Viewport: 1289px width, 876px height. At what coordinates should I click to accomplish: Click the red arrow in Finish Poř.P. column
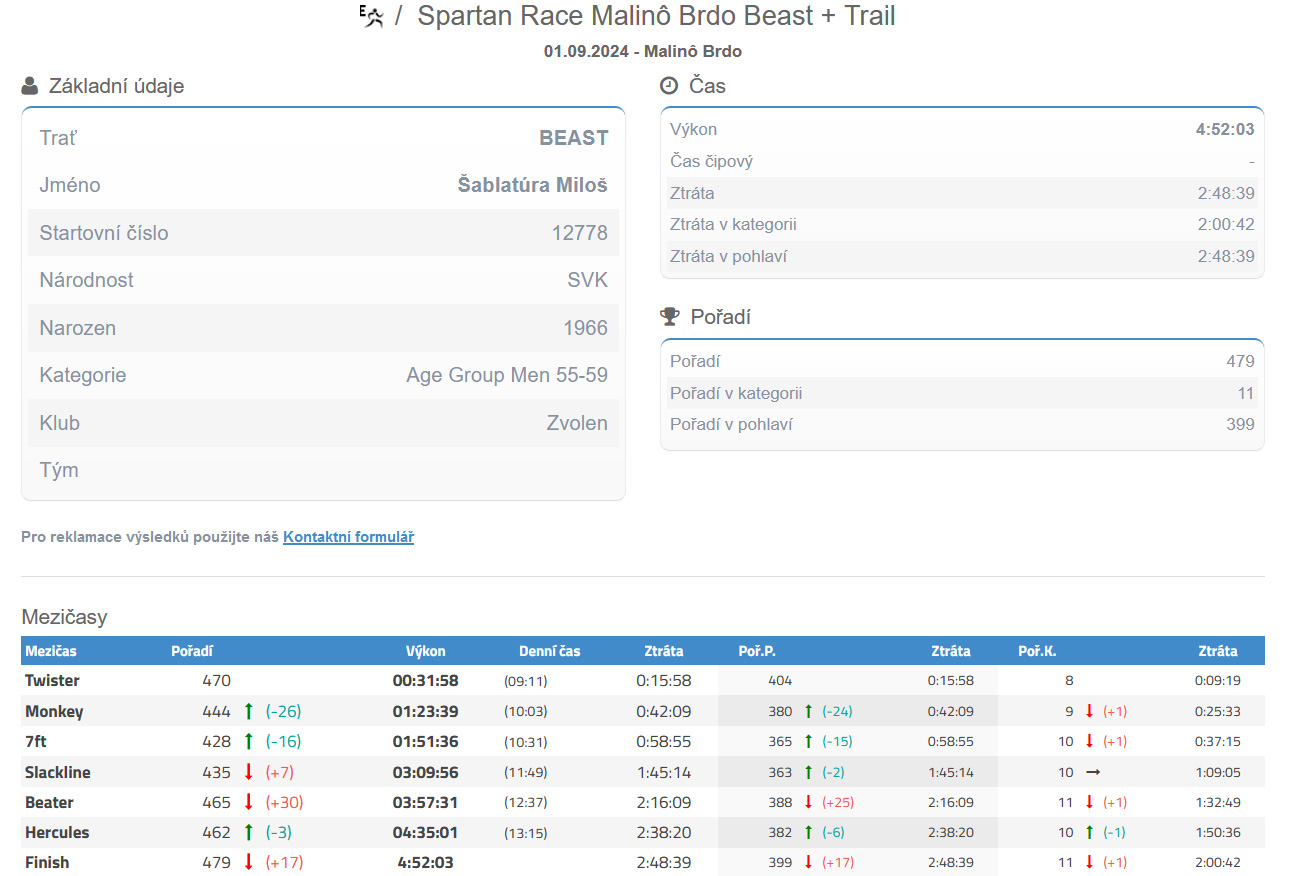[808, 862]
